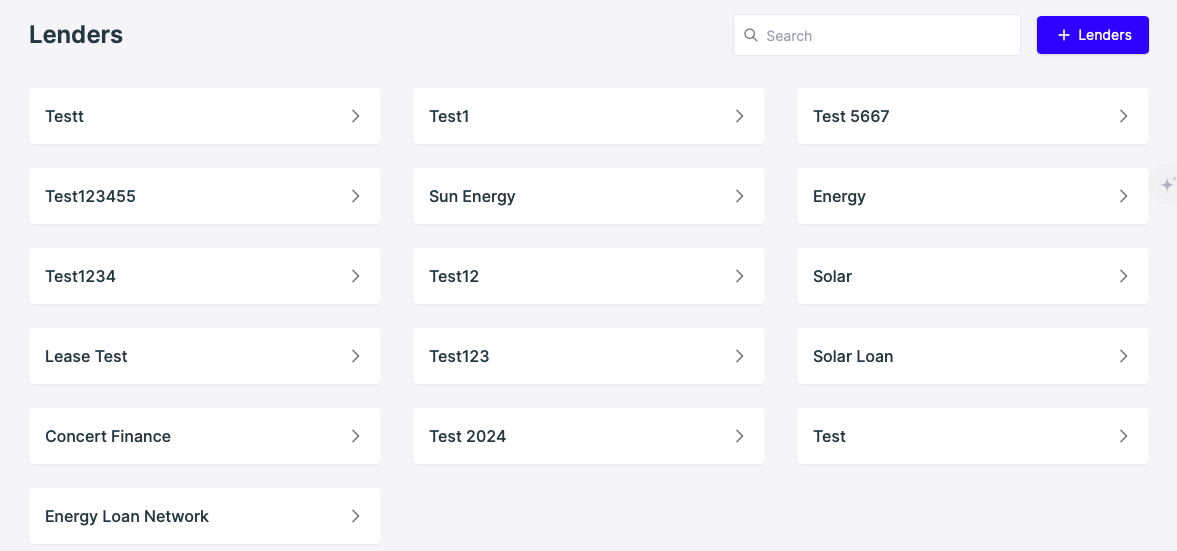Select the Test12 lender entry
The width and height of the screenshot is (1177, 551).
coord(588,276)
